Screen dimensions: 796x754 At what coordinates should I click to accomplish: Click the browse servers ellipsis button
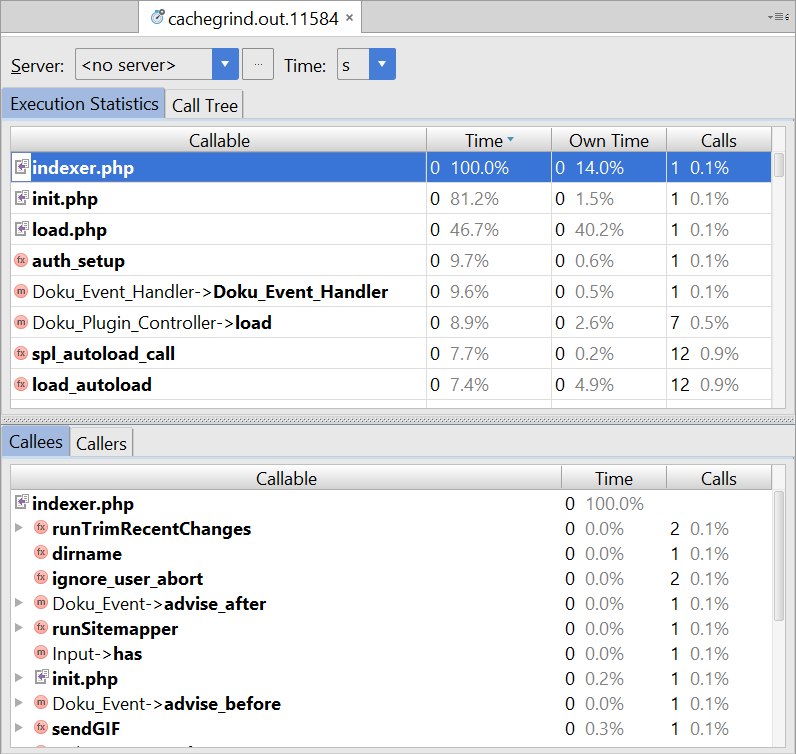(258, 64)
